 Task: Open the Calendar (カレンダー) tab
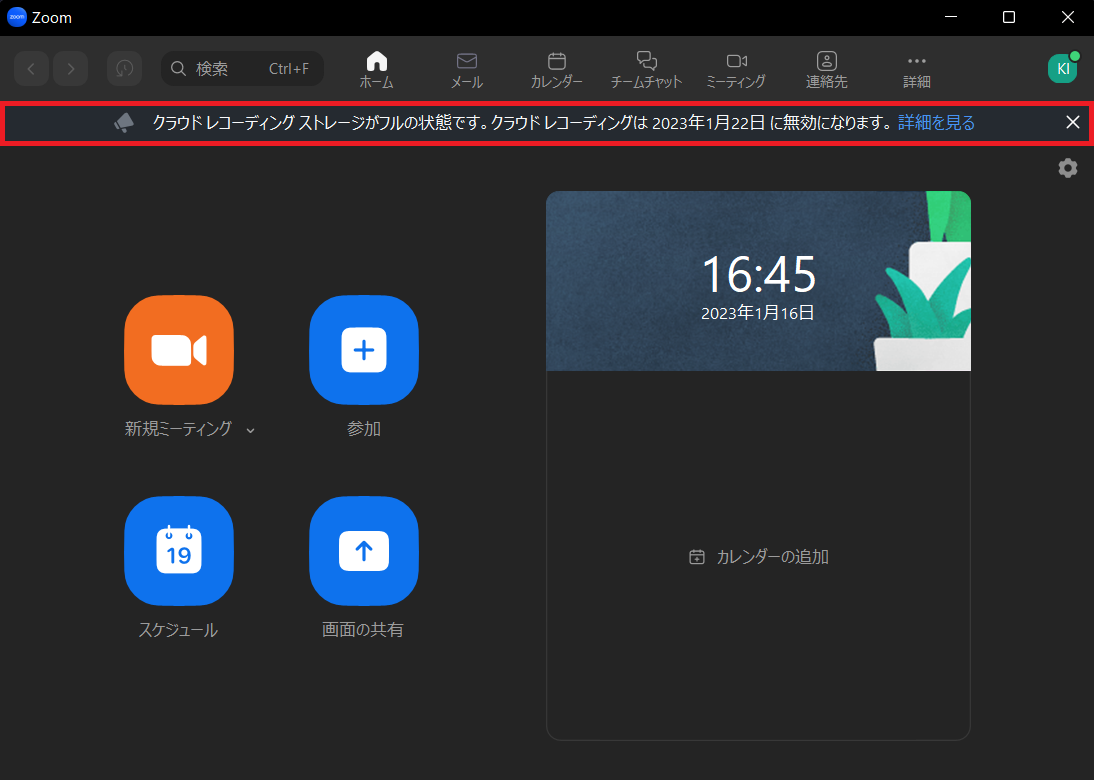pyautogui.click(x=557, y=69)
